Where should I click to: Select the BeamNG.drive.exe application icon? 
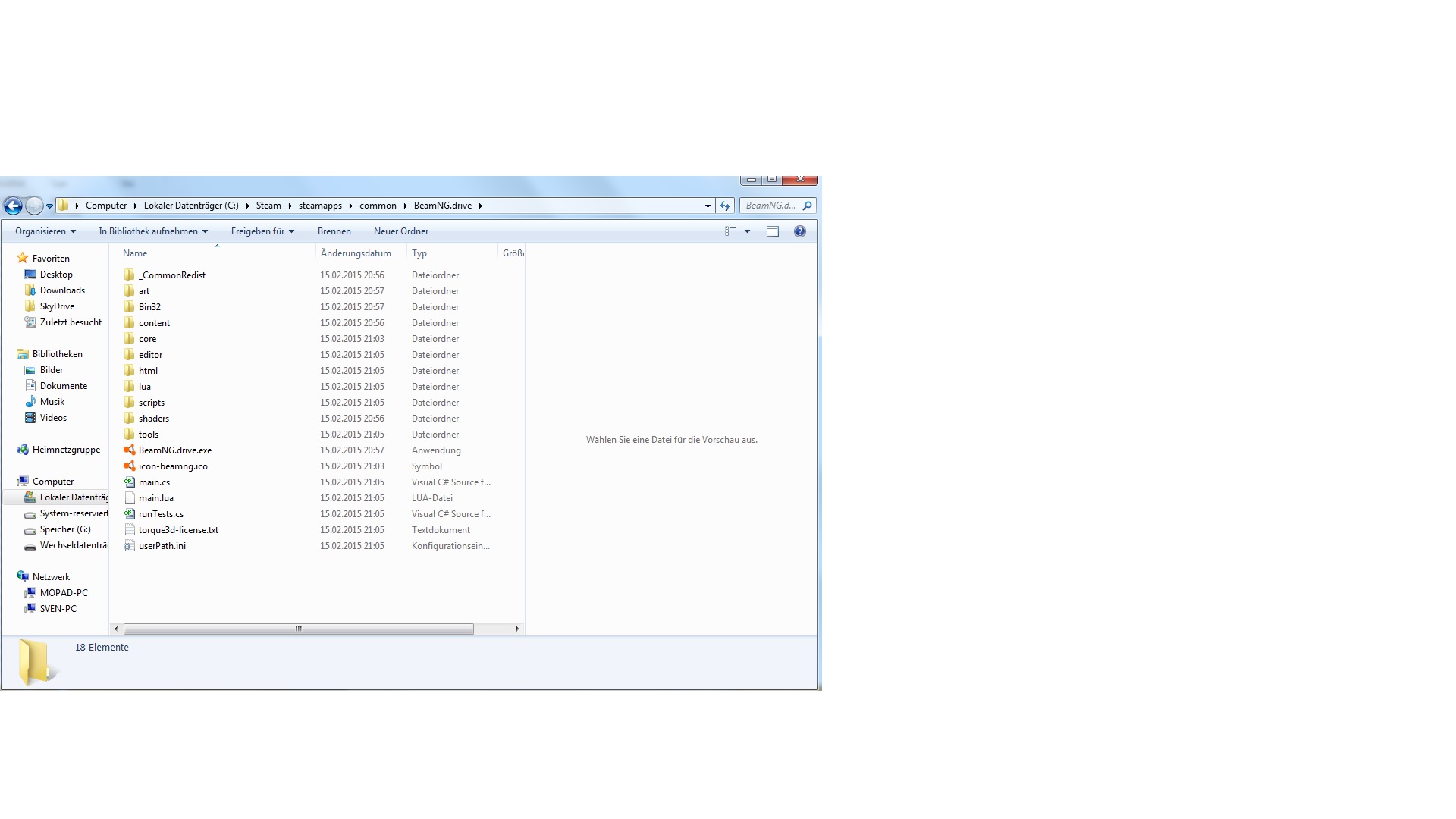129,450
